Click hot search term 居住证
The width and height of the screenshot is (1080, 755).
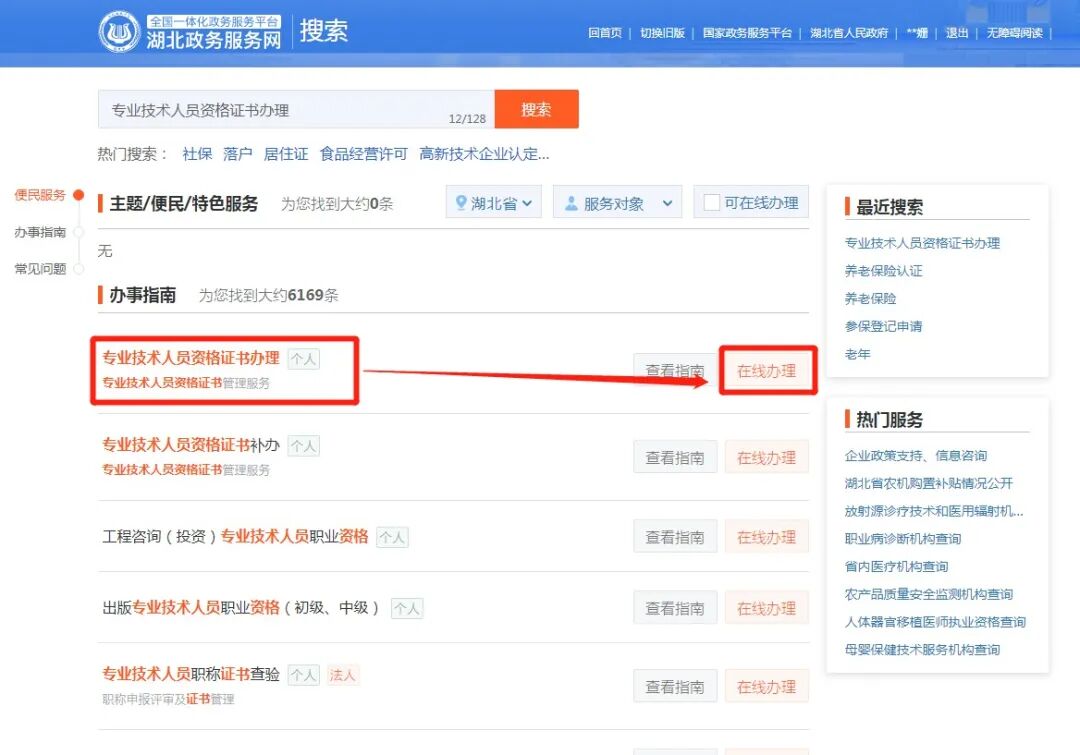click(x=286, y=154)
